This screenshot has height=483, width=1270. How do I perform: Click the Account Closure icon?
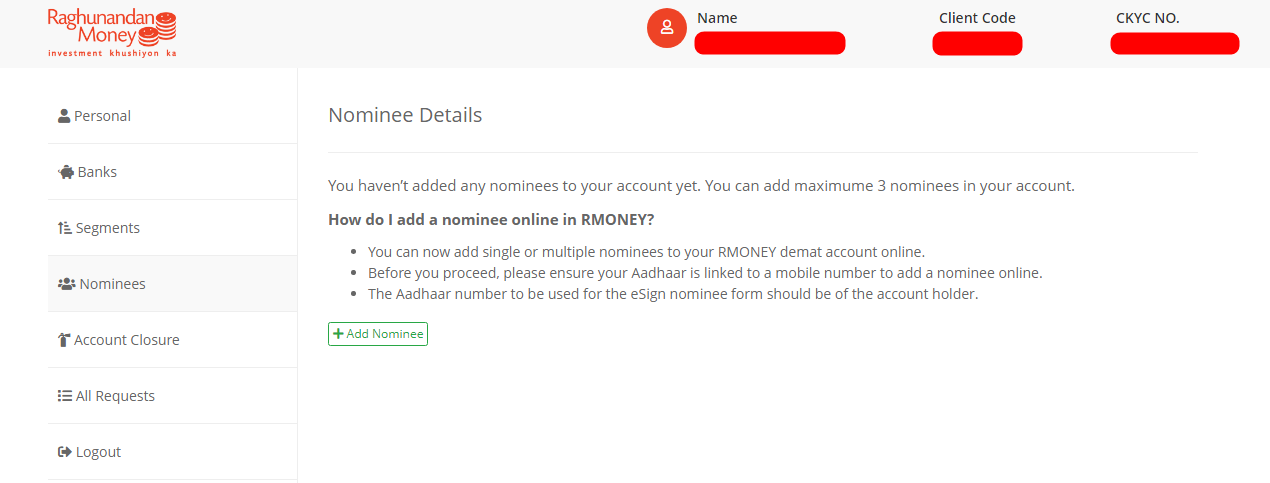64,340
